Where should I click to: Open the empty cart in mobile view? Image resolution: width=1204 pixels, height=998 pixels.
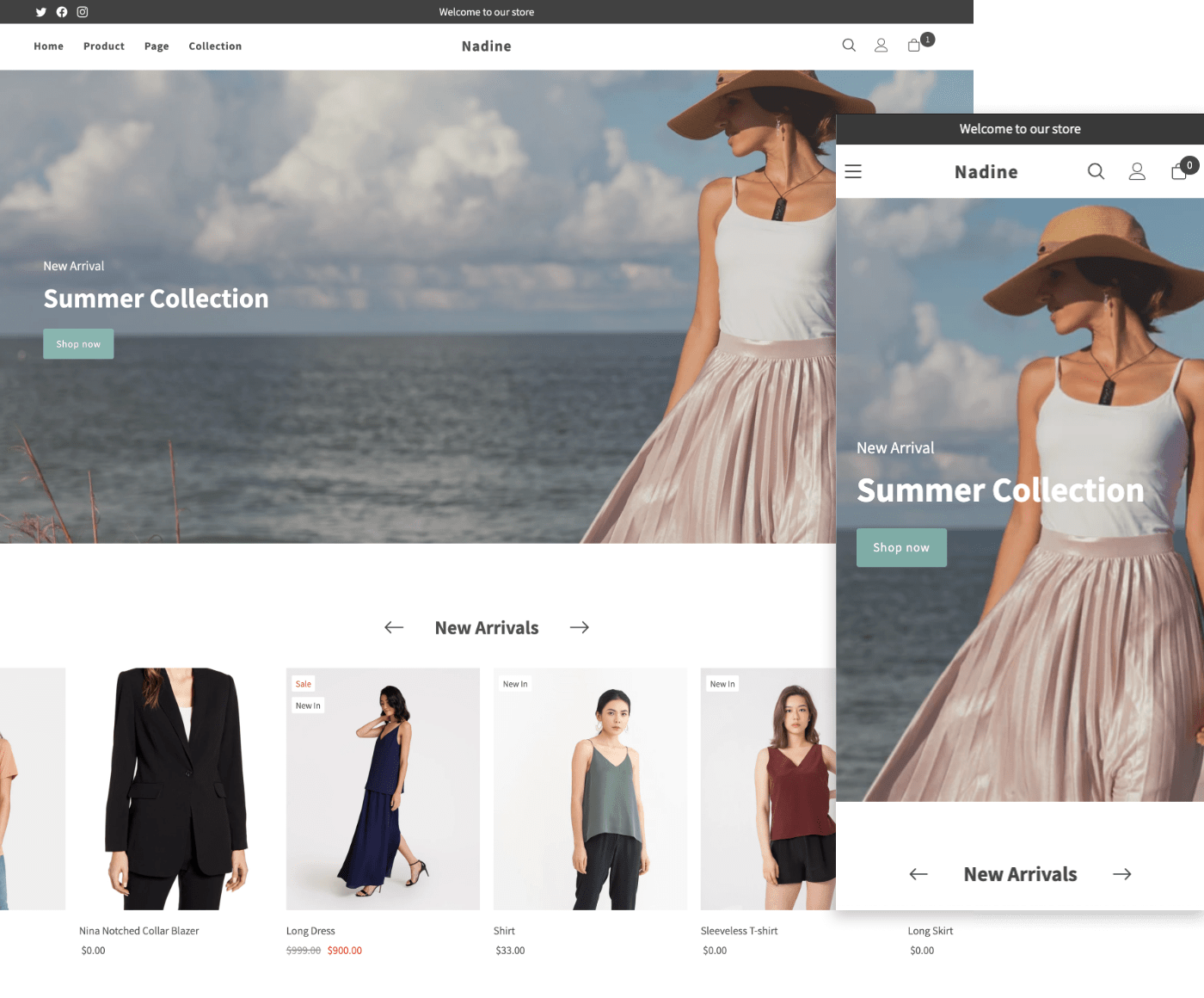pos(1179,171)
